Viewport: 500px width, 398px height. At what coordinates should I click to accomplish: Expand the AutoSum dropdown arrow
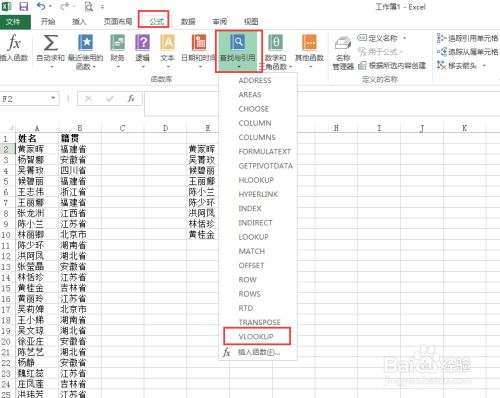51,67
